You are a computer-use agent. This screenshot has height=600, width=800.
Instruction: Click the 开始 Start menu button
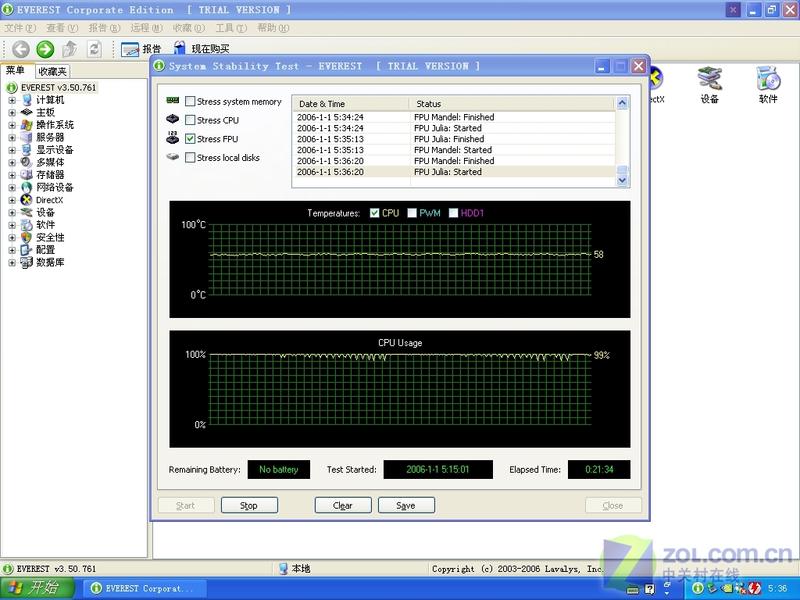point(37,588)
